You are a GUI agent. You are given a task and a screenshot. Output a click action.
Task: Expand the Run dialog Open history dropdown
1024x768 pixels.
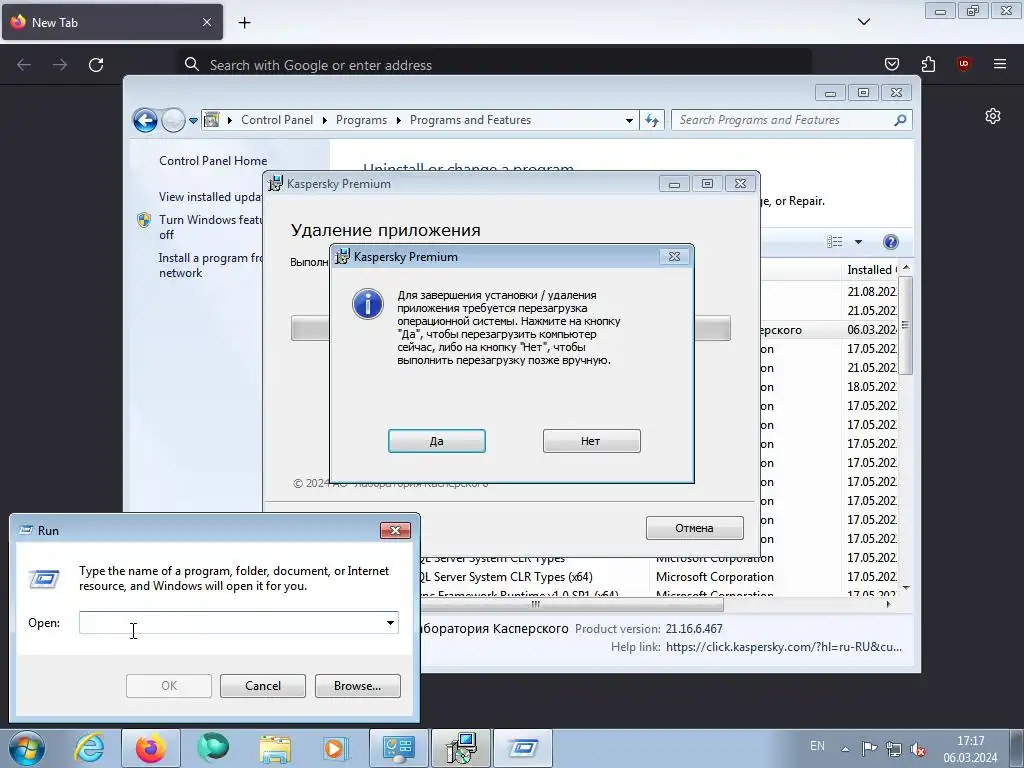coord(391,622)
